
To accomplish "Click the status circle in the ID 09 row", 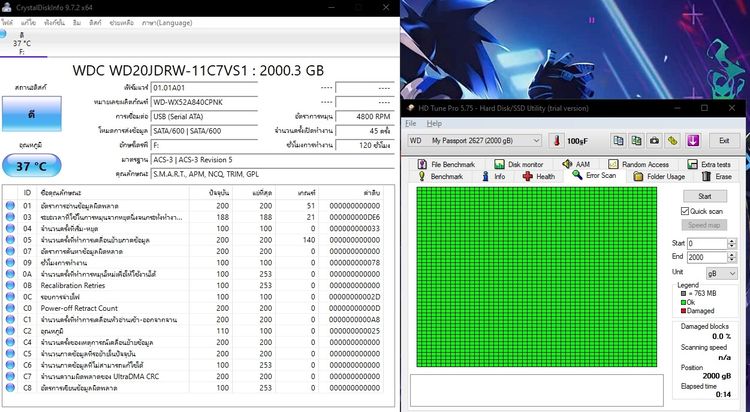I will coord(10,263).
